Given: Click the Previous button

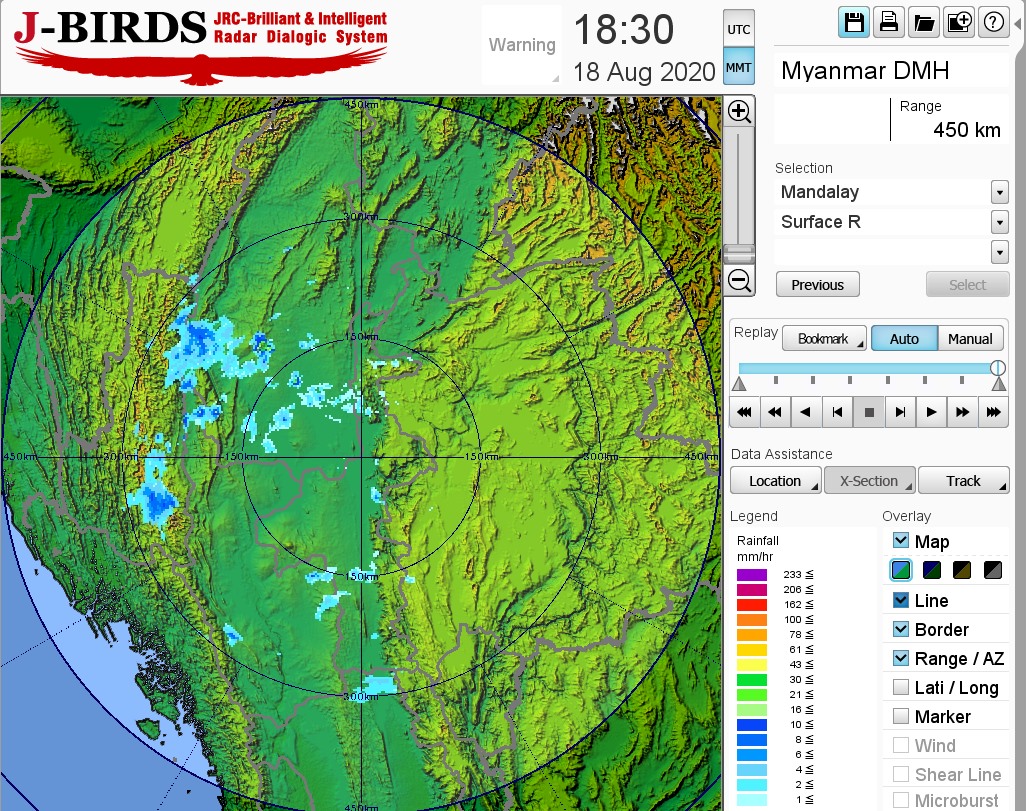Looking at the screenshot, I should tap(817, 285).
